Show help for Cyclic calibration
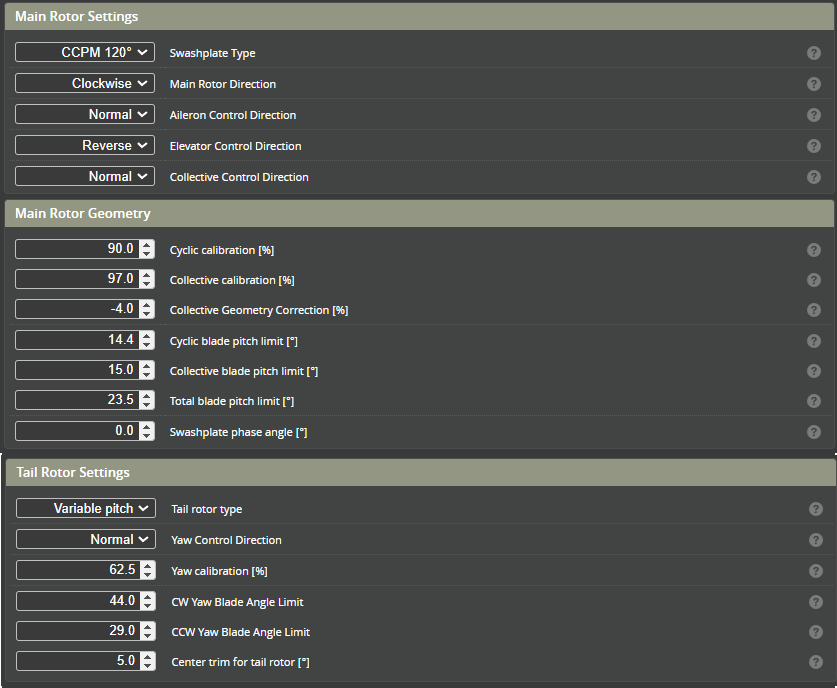Screen dimensions: 837x688 tap(814, 250)
